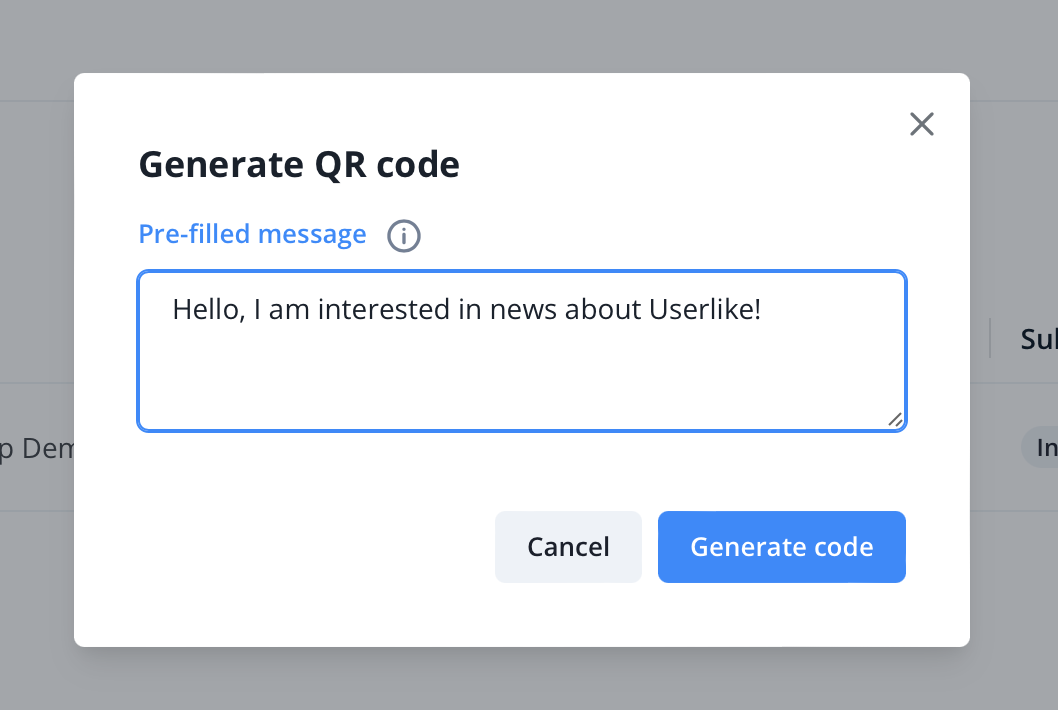Click the Pre-filled message label
This screenshot has height=710, width=1058.
click(252, 234)
